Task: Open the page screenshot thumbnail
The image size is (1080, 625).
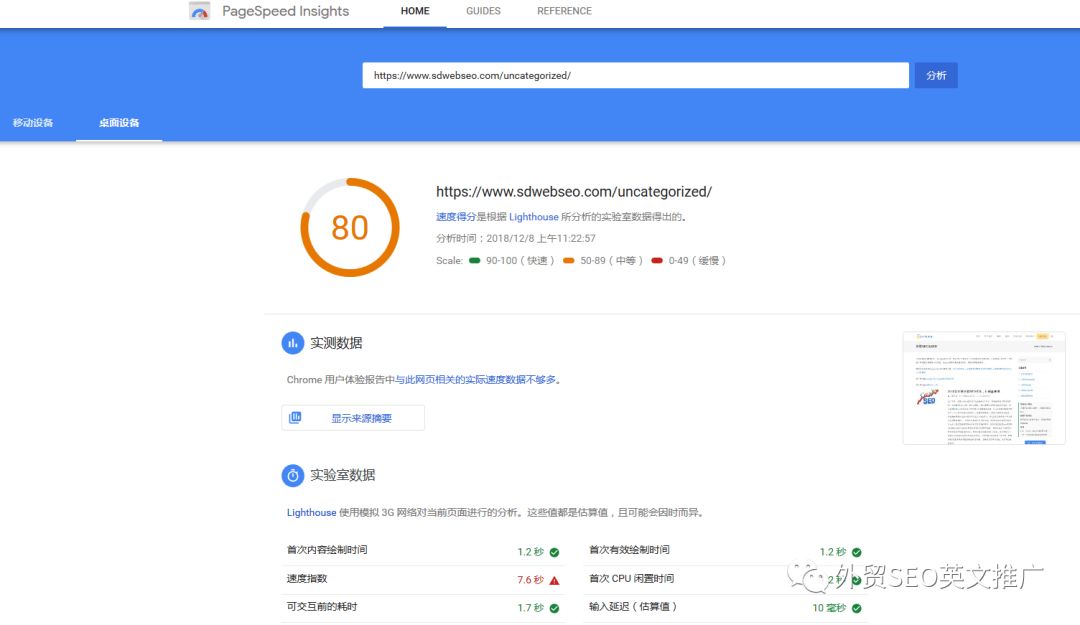Action: pos(983,388)
